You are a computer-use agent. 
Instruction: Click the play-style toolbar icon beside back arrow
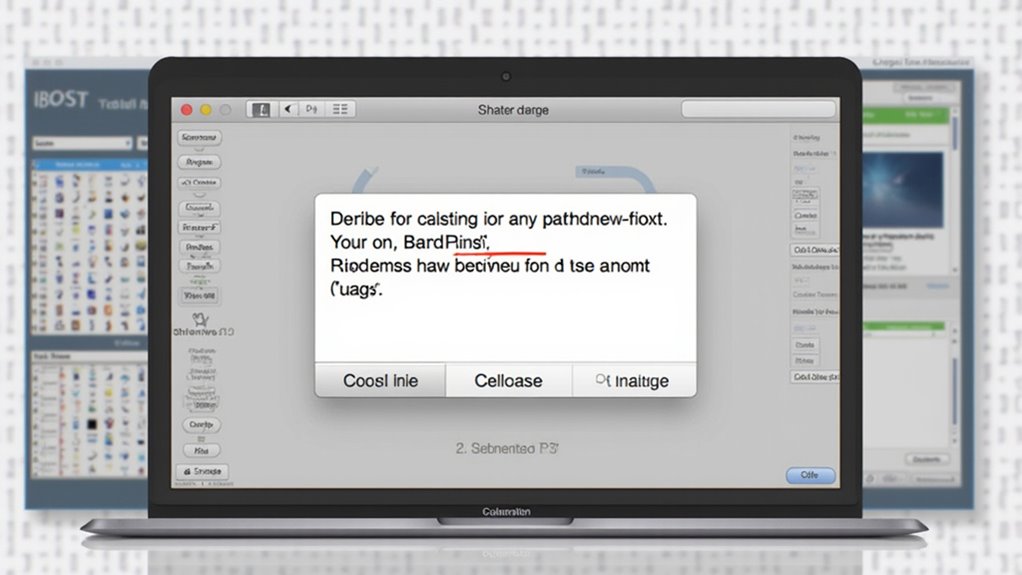(311, 110)
